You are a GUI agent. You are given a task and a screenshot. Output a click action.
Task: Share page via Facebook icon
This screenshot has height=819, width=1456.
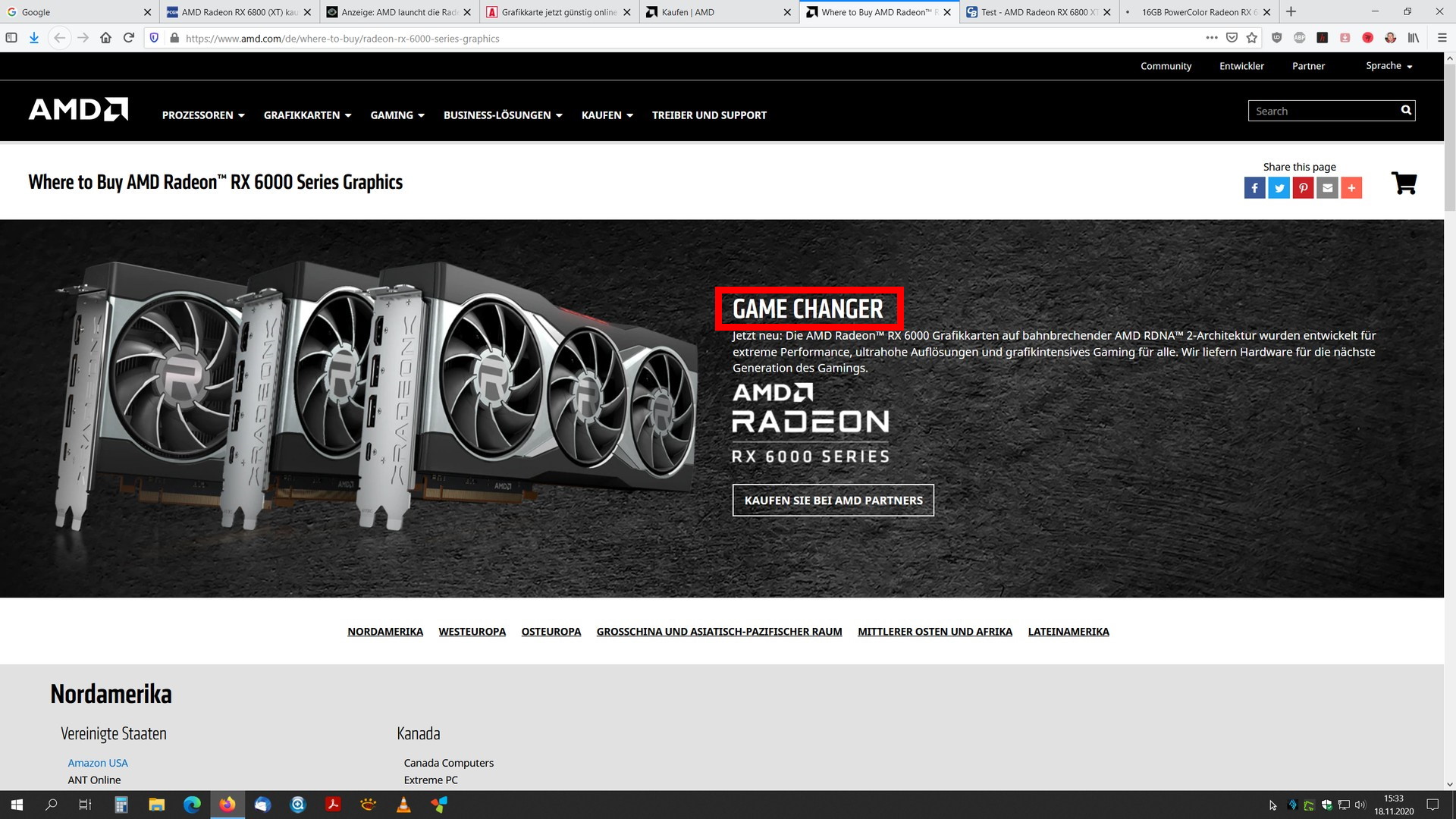click(1254, 187)
